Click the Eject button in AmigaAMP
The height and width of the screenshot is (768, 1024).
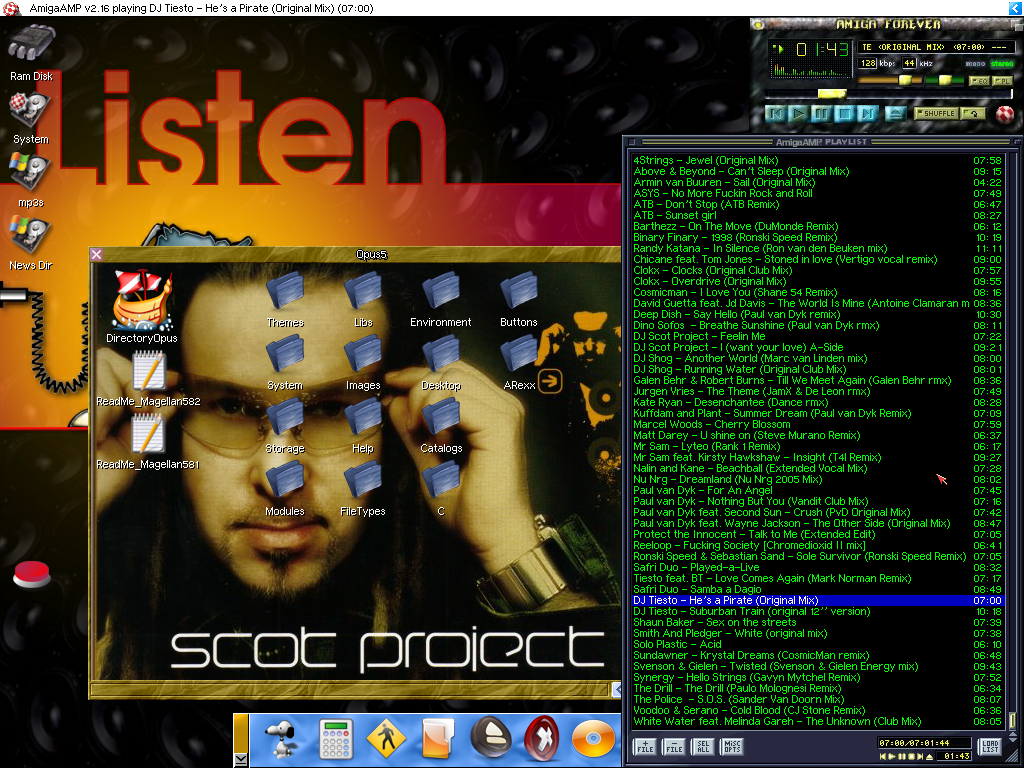point(895,114)
